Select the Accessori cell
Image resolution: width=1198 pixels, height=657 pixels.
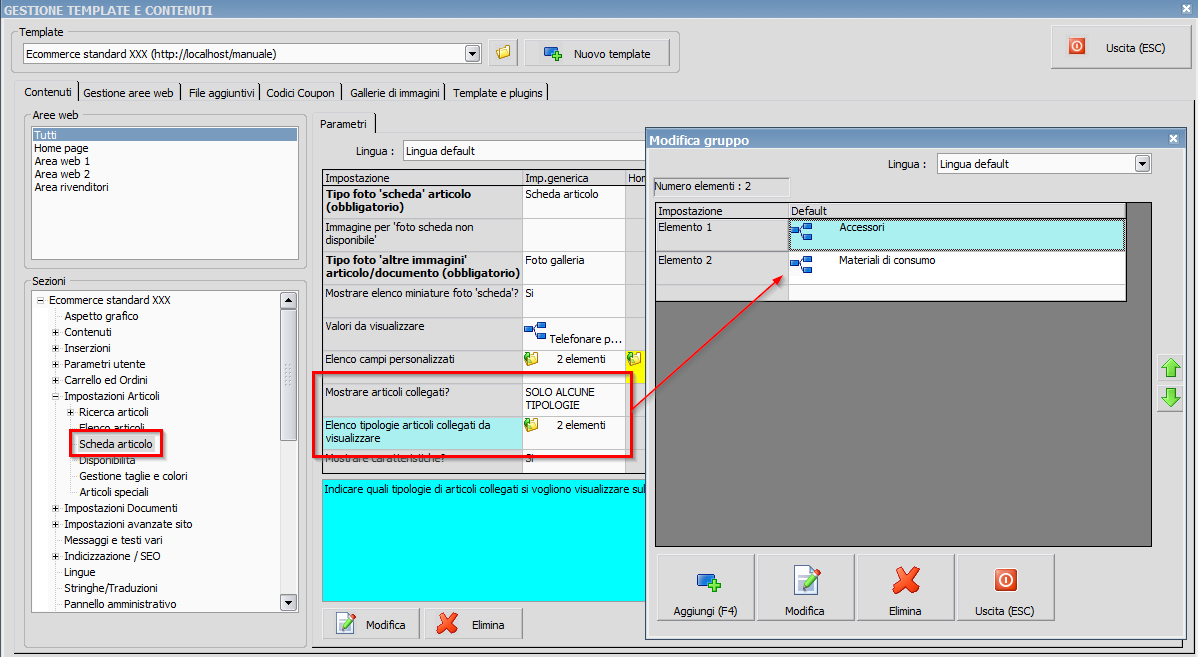(x=957, y=235)
